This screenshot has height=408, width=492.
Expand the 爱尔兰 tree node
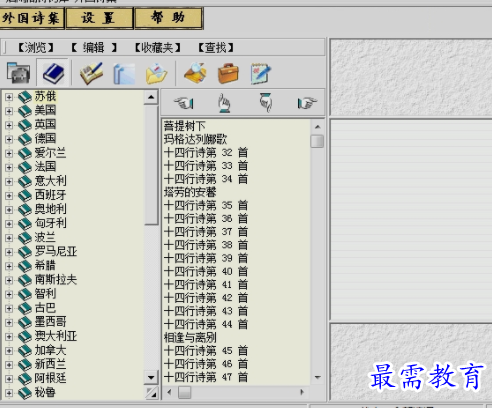(x=9, y=153)
